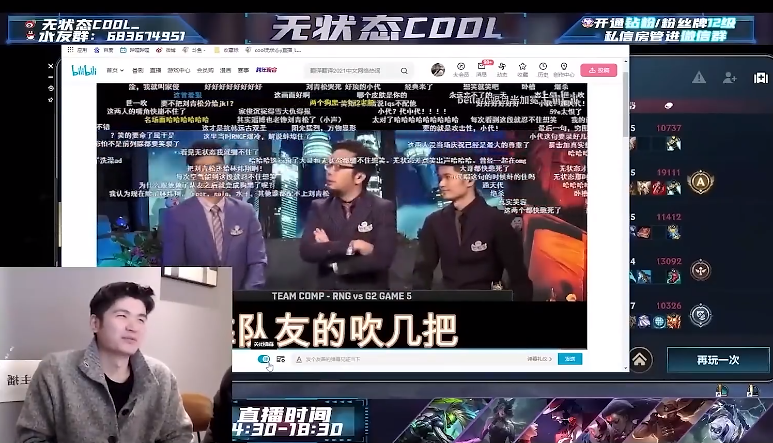Click the winged honor badge beside 13092
The image size is (773, 443).
[701, 270]
